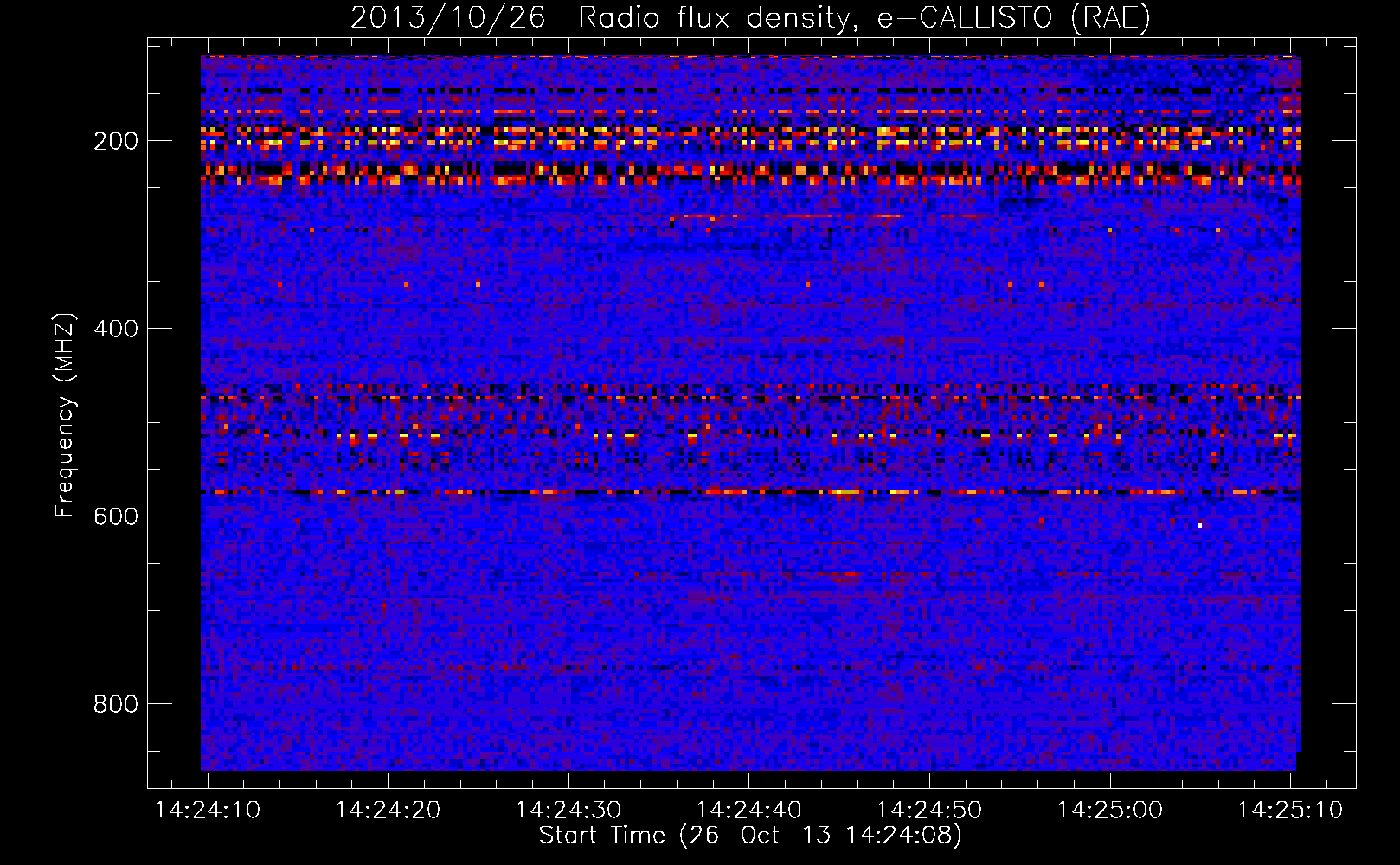Click the 'Frequency (MHZ)' axis label
The width and height of the screenshot is (1400, 865).
pos(65,414)
